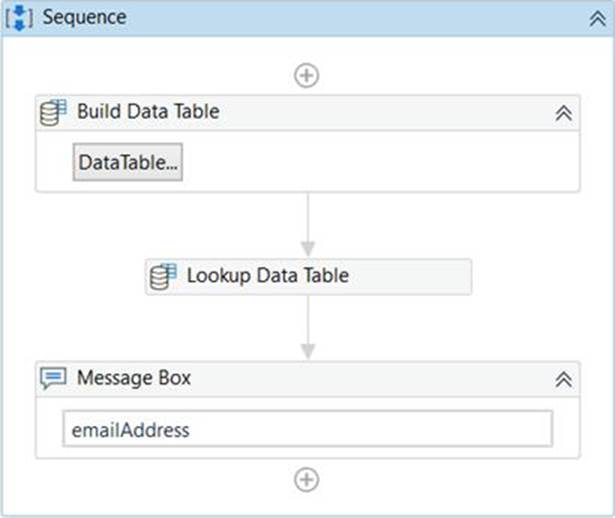Click the Lookup Data Table icon
The height and width of the screenshot is (518, 615).
[164, 276]
